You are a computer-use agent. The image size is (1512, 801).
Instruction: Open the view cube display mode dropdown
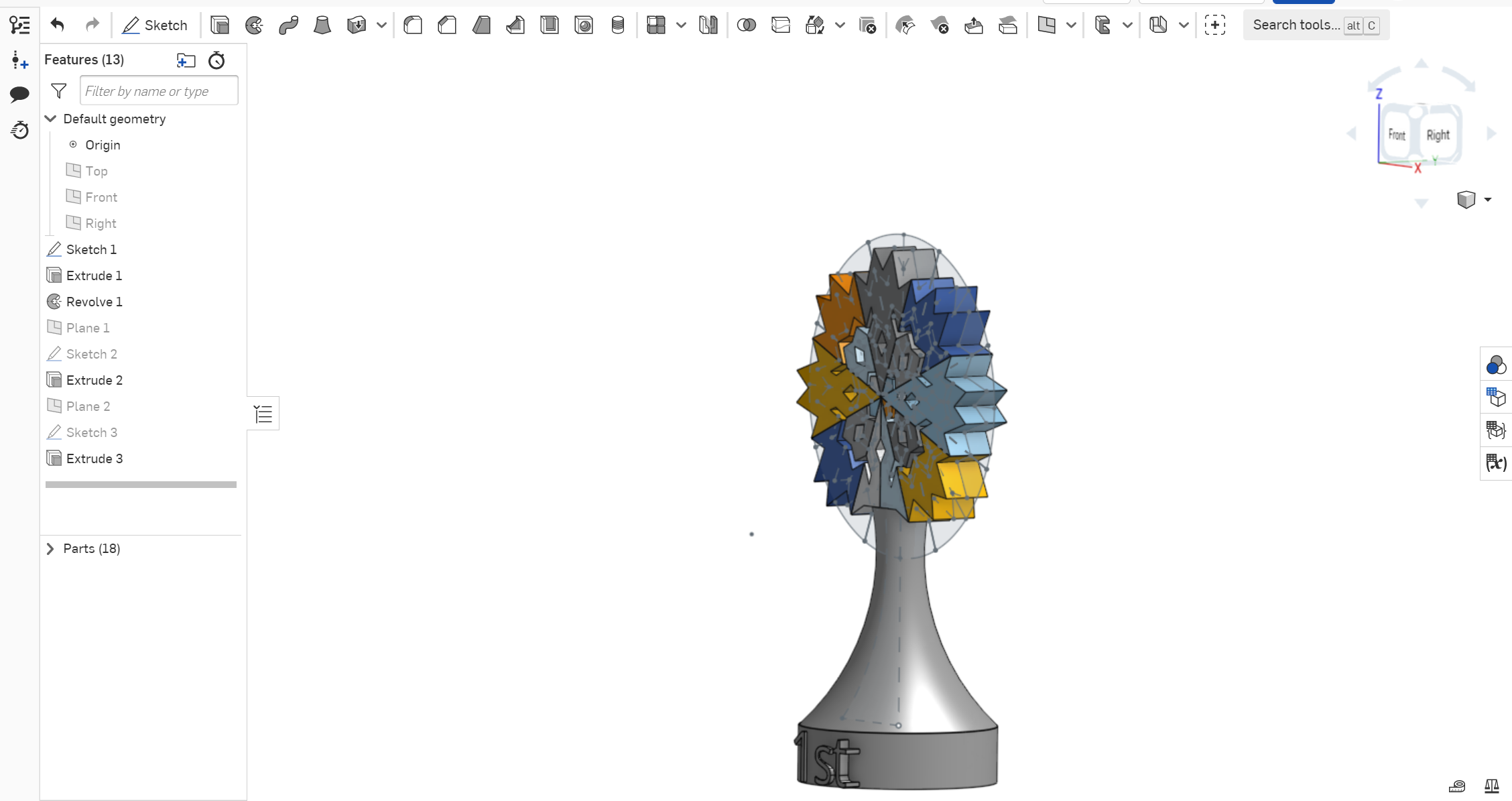click(1489, 200)
